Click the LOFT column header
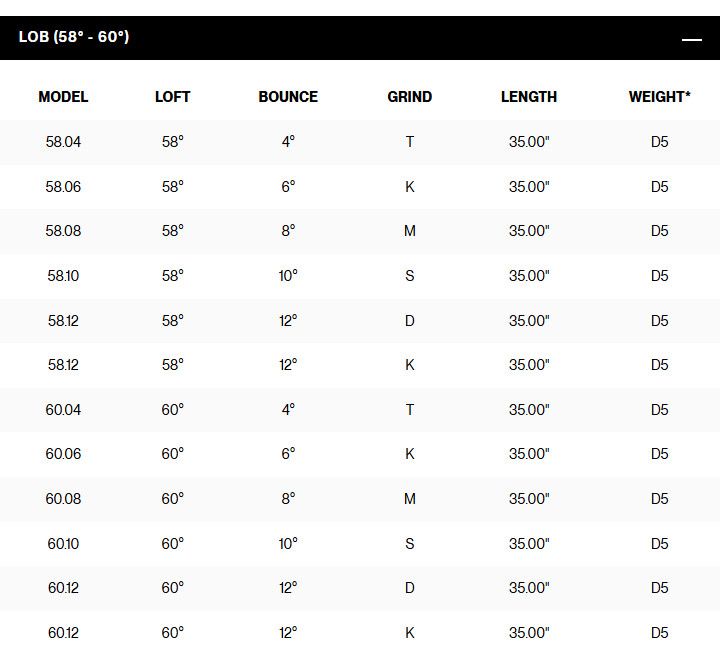This screenshot has height=660, width=720. 173,97
